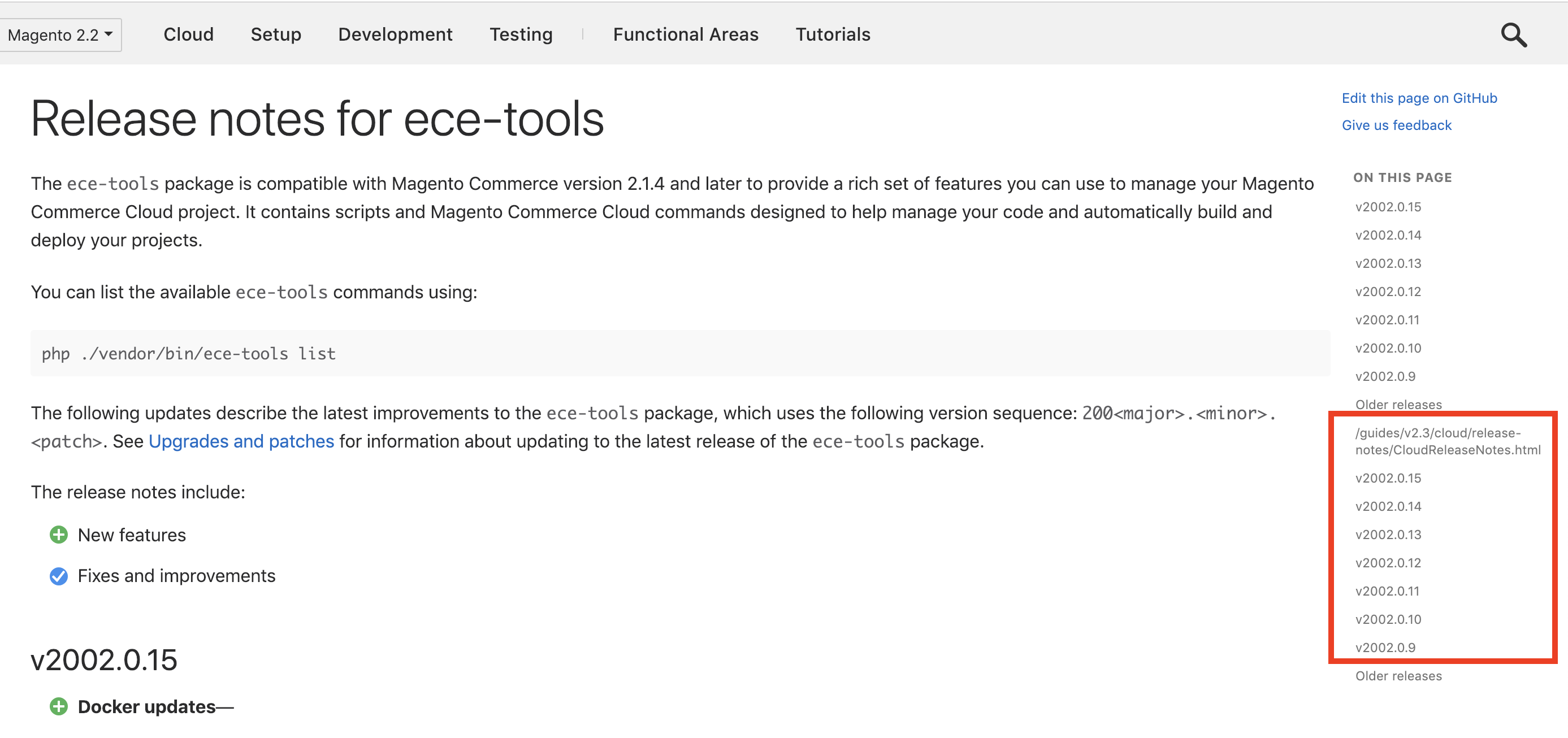Click green plus icon beside New features

(58, 535)
